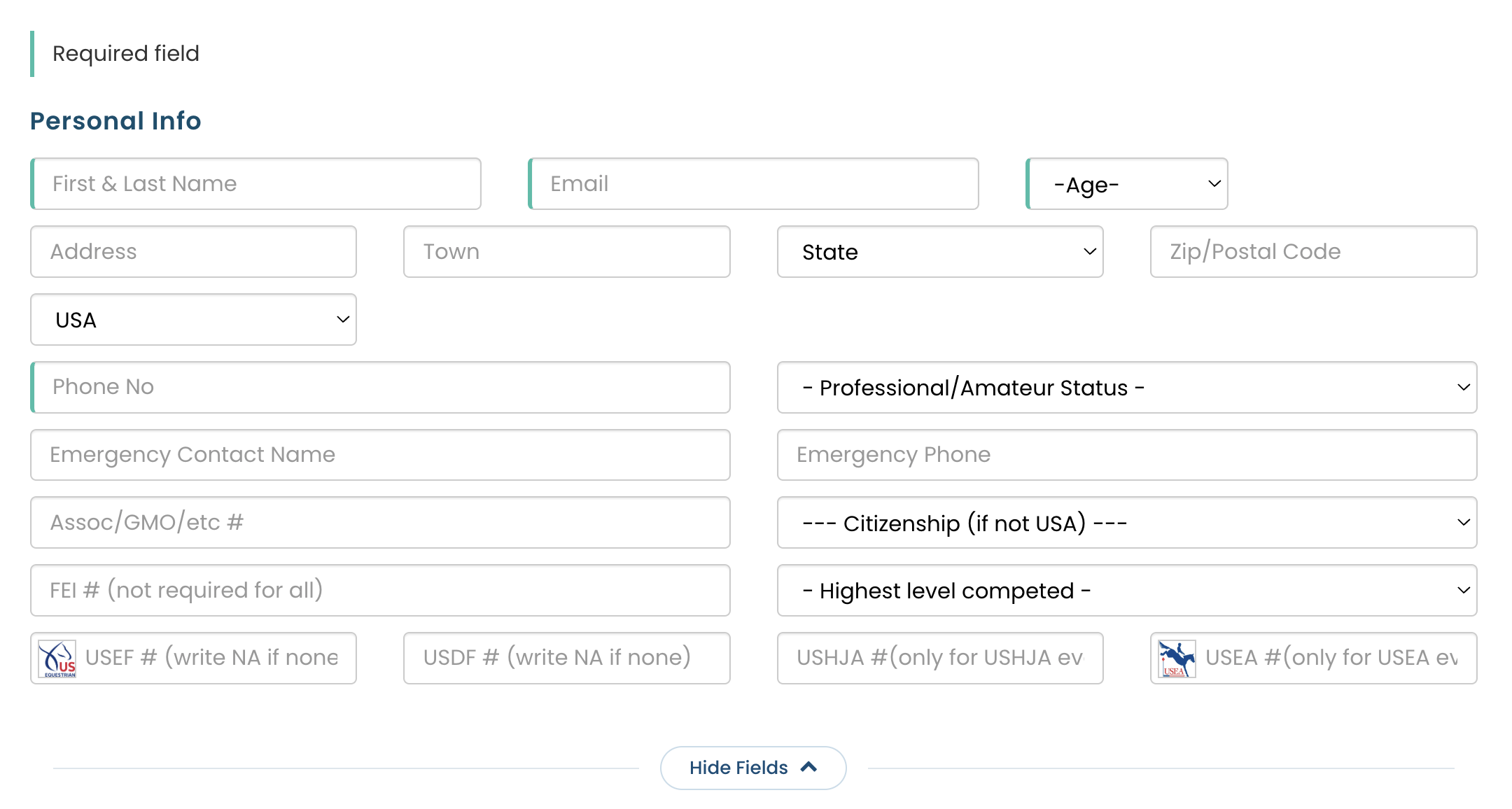Click into the Email field
Viewport: 1512px width, 809px height.
753,184
